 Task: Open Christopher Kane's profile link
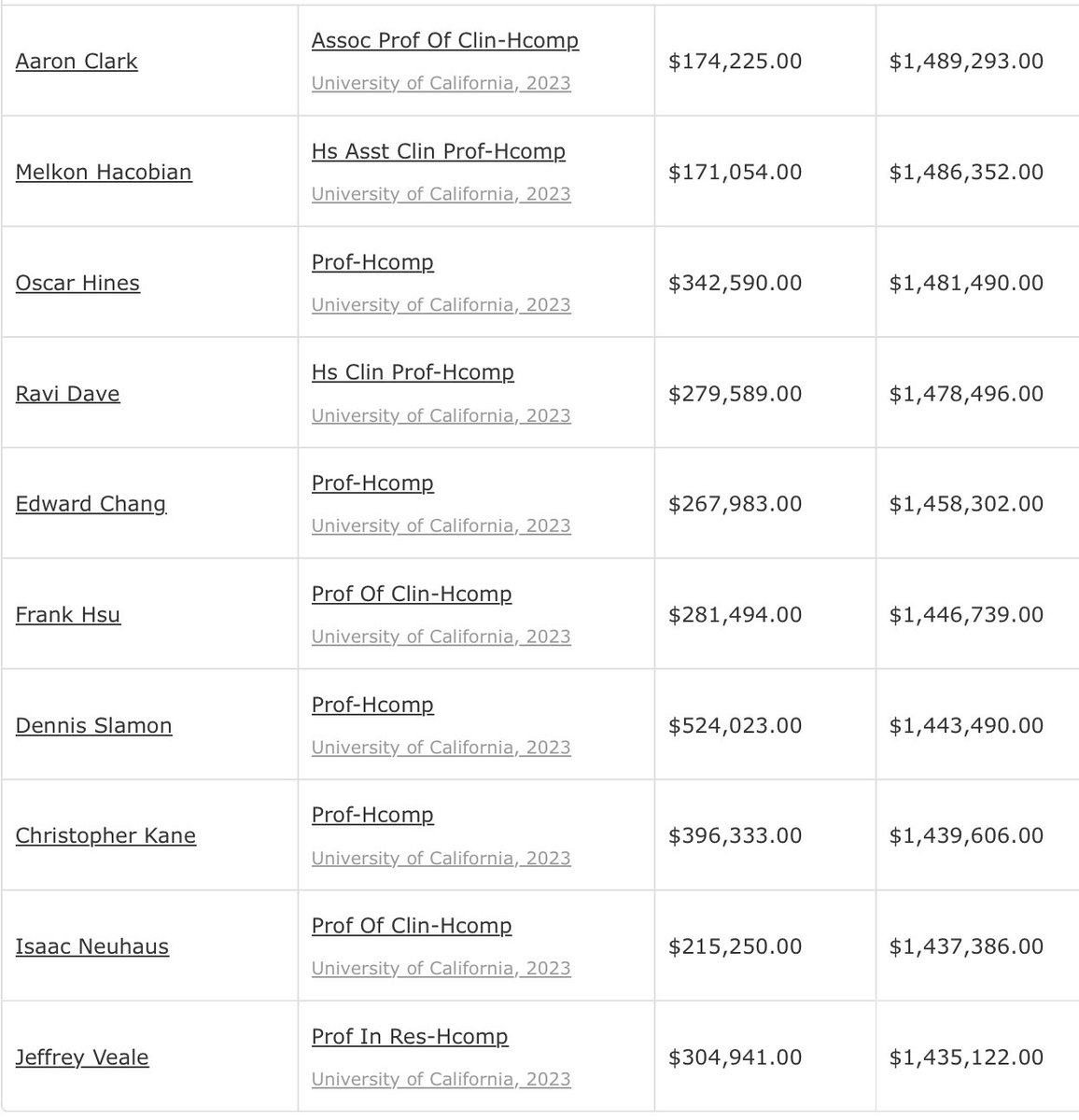[105, 836]
